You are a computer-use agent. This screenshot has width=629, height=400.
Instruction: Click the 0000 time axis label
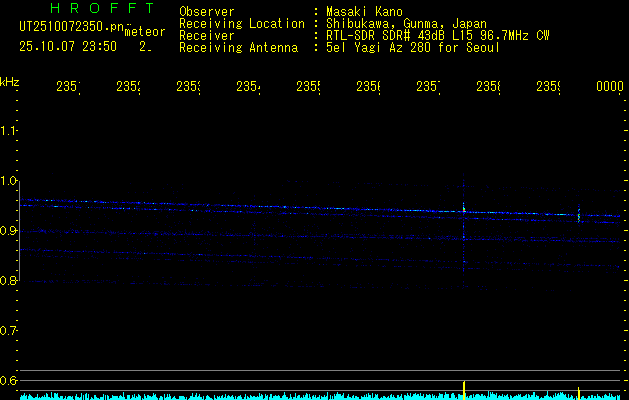[609, 87]
